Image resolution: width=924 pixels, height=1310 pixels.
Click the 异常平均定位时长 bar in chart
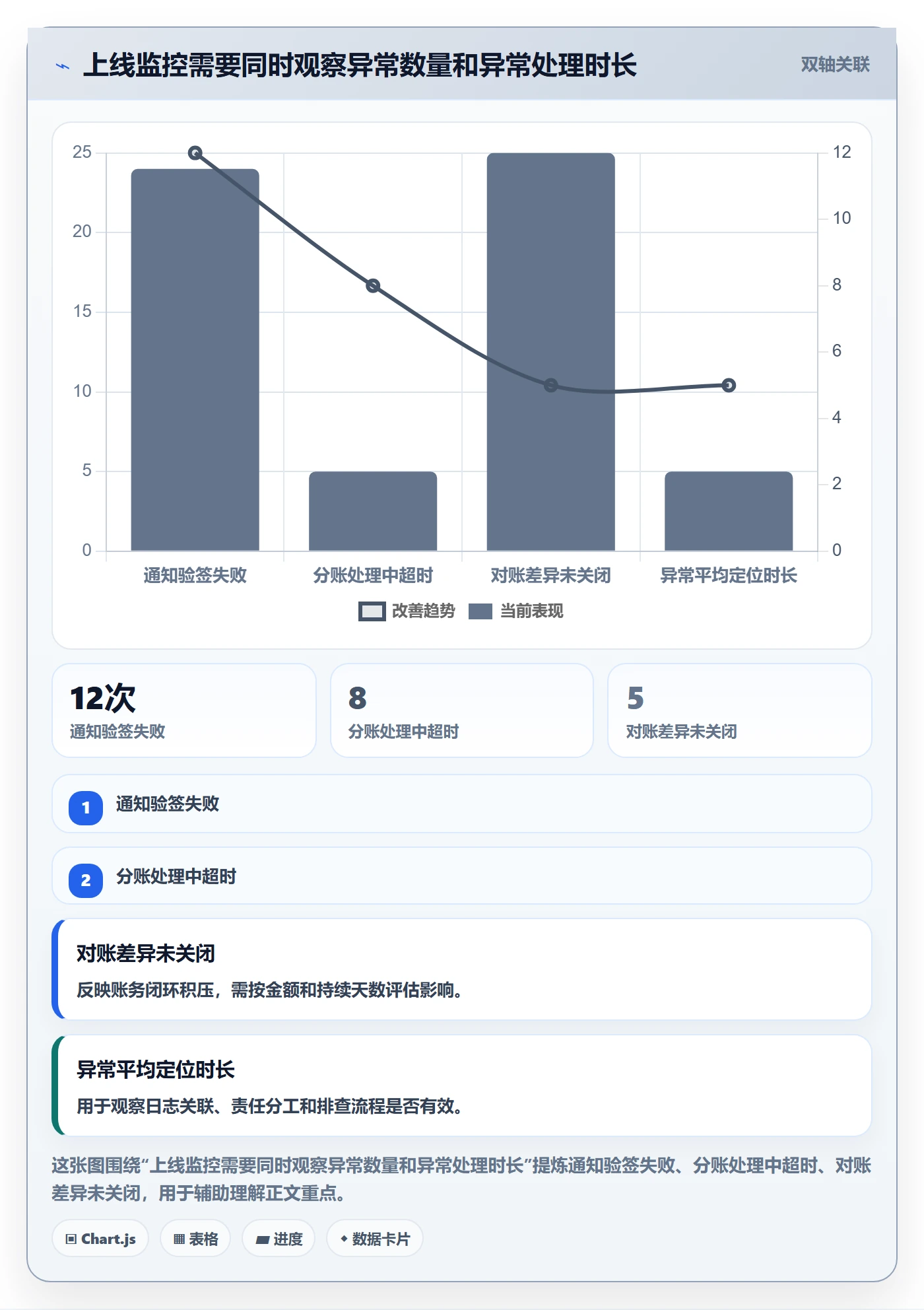coord(729,511)
